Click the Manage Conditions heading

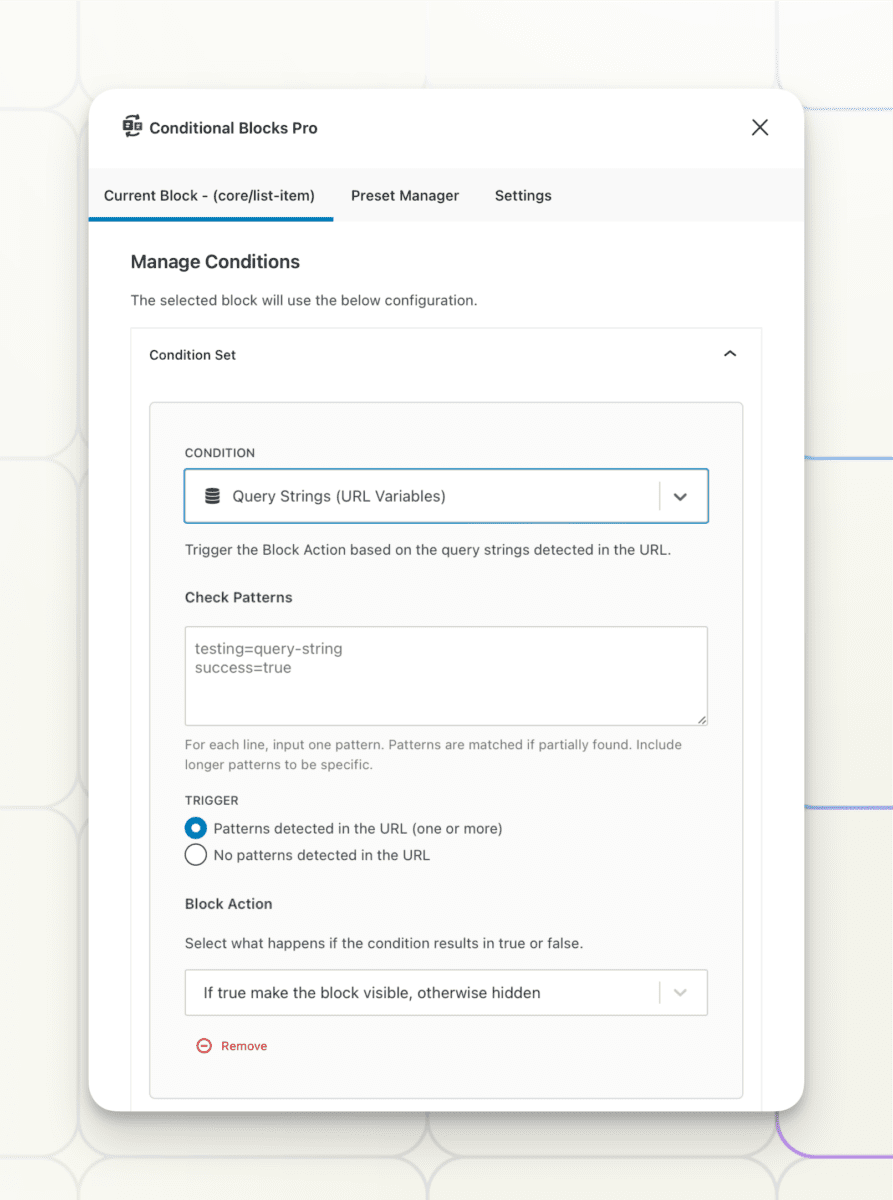pos(215,262)
